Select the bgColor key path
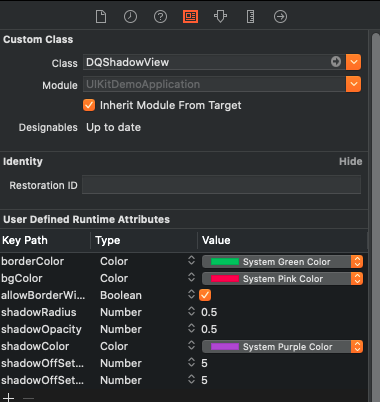The width and height of the screenshot is (380, 402). (x=22, y=278)
